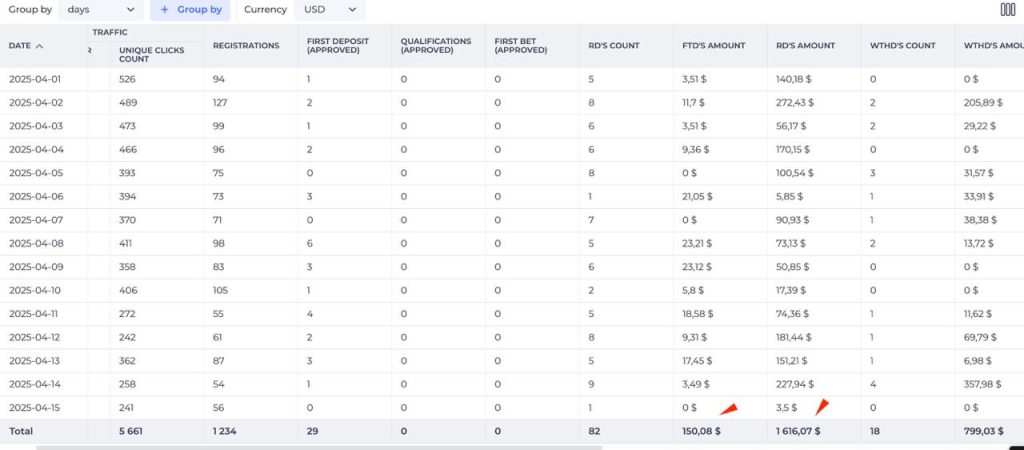Click the plus icon in Group by button

click(165, 10)
